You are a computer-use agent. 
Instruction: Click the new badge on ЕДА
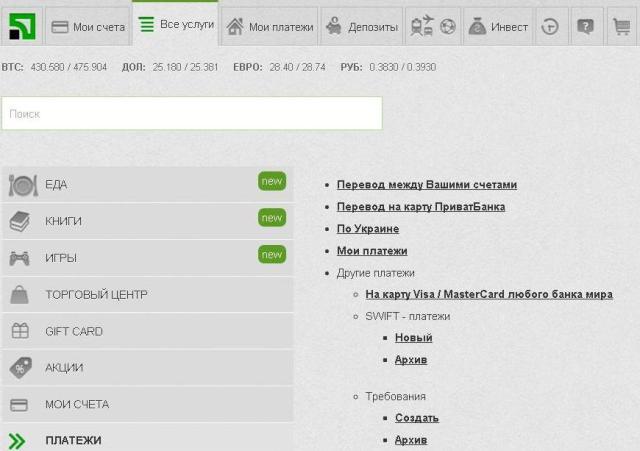coord(272,181)
